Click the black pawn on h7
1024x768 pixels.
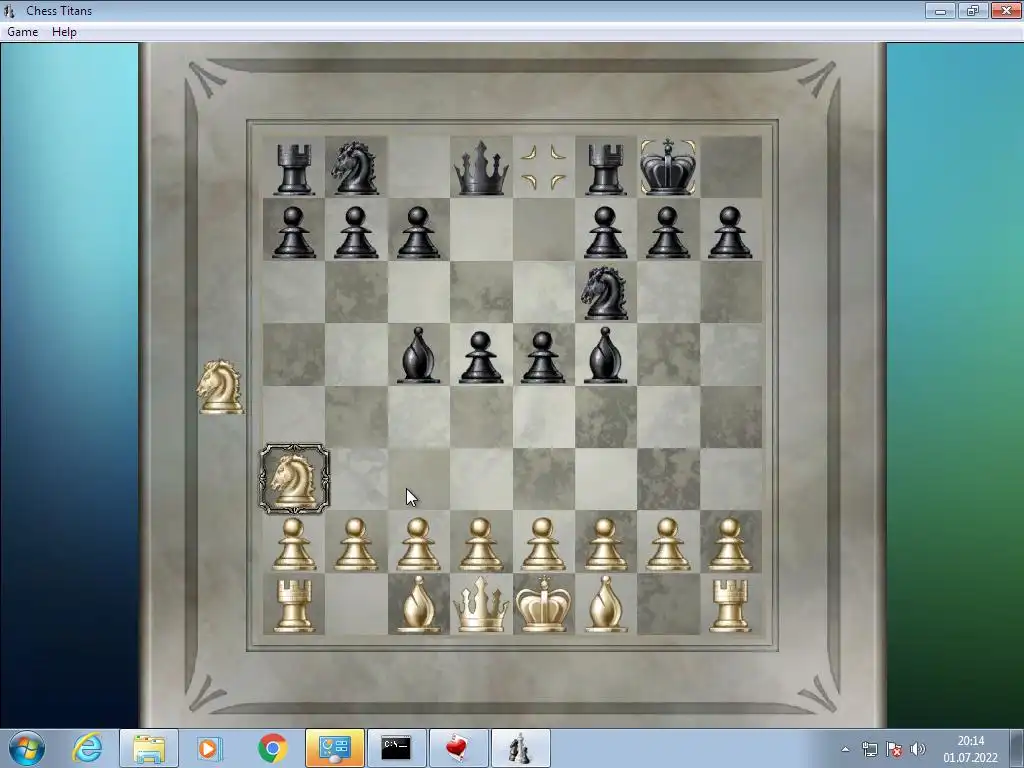pyautogui.click(x=730, y=232)
